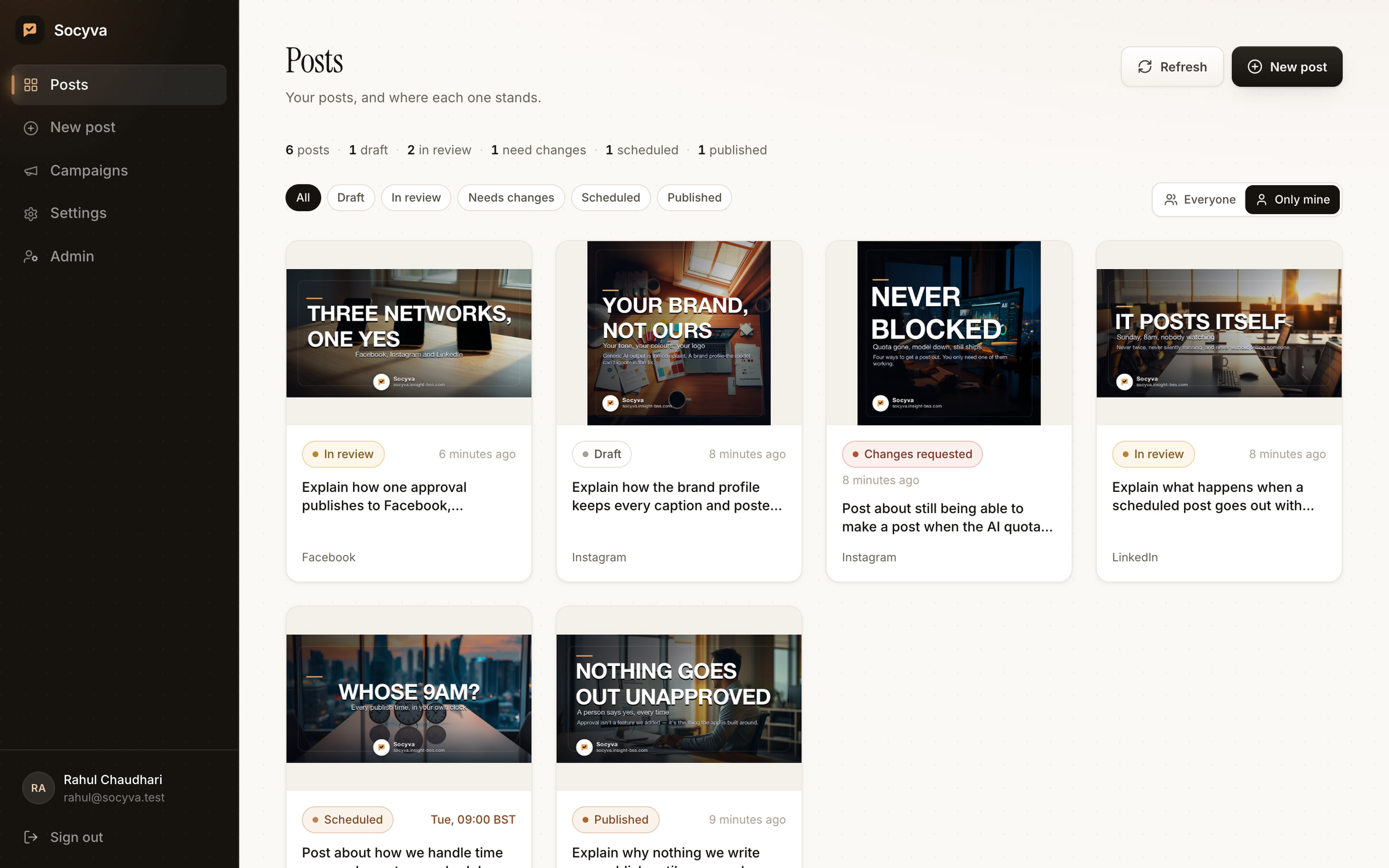
Task: Filter posts by Published
Action: [x=694, y=198]
